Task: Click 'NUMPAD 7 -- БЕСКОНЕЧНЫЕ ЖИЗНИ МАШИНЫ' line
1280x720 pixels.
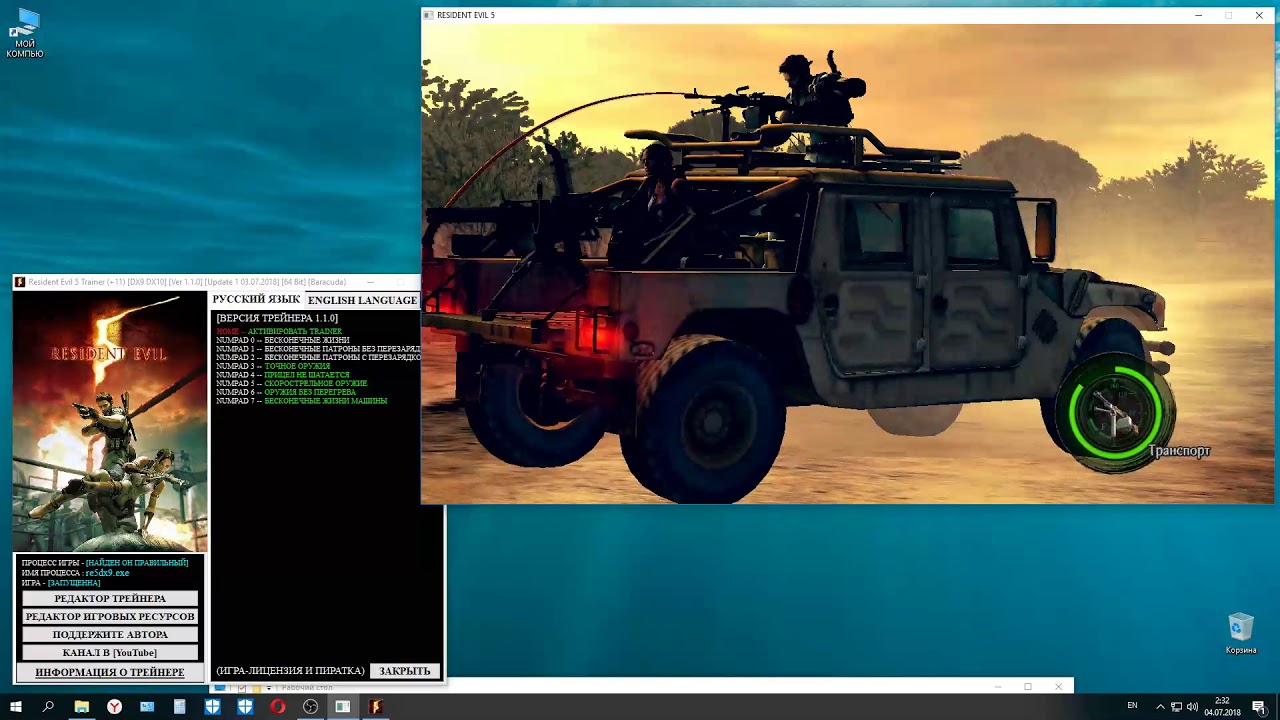Action: coord(302,401)
